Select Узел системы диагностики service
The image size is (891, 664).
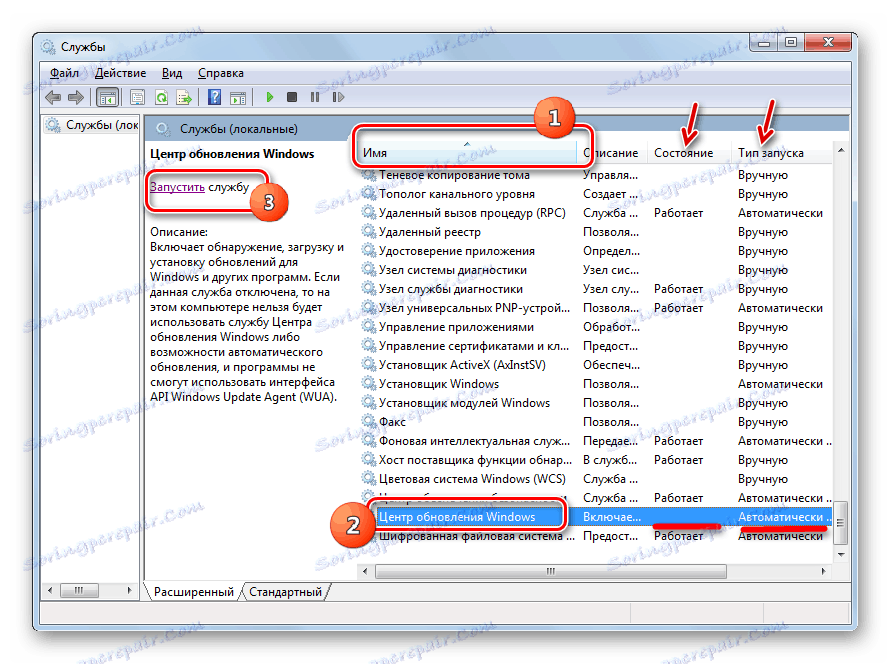click(453, 270)
